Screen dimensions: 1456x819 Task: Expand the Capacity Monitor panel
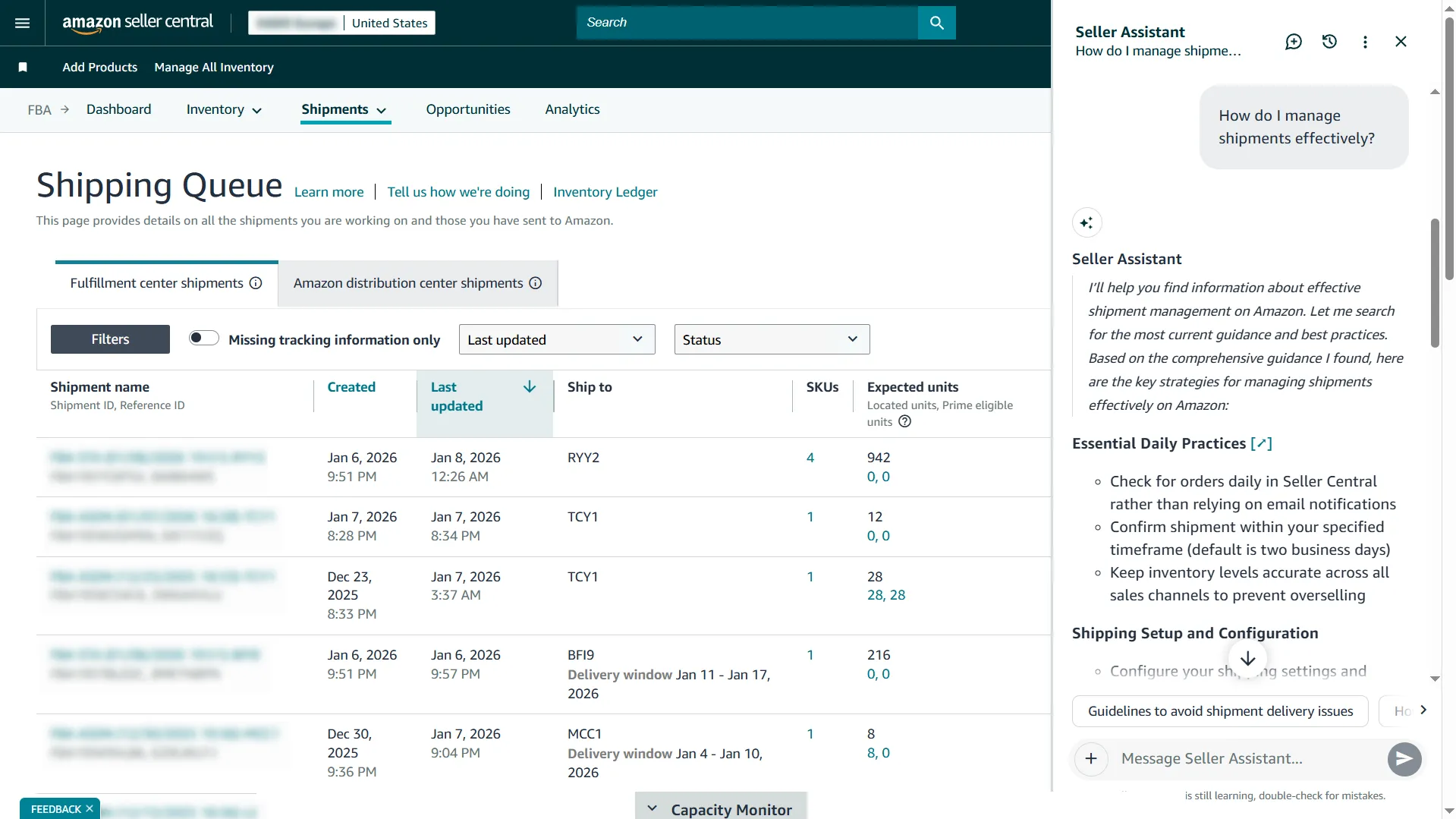[x=720, y=809]
